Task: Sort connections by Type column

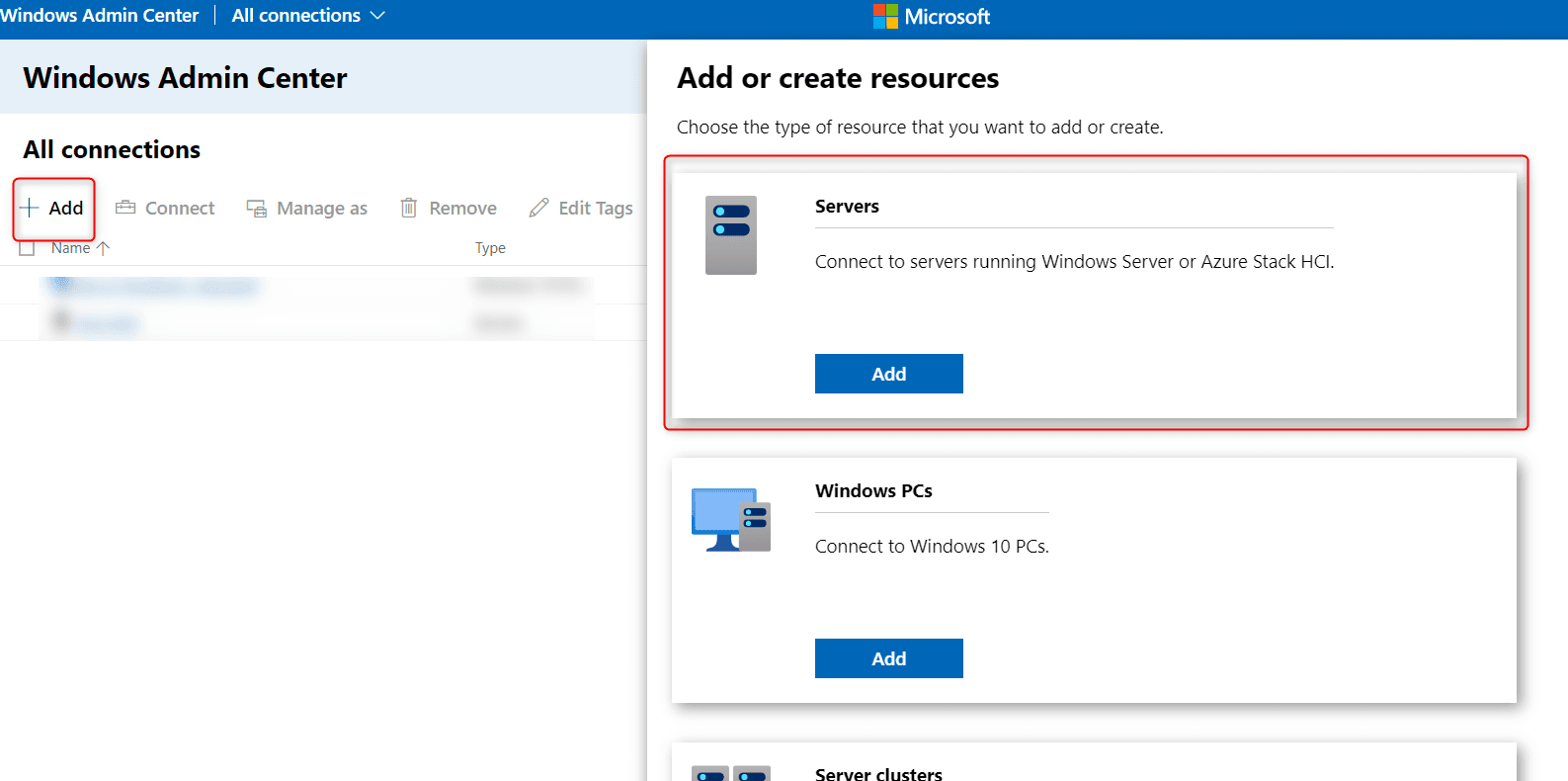Action: (x=490, y=248)
